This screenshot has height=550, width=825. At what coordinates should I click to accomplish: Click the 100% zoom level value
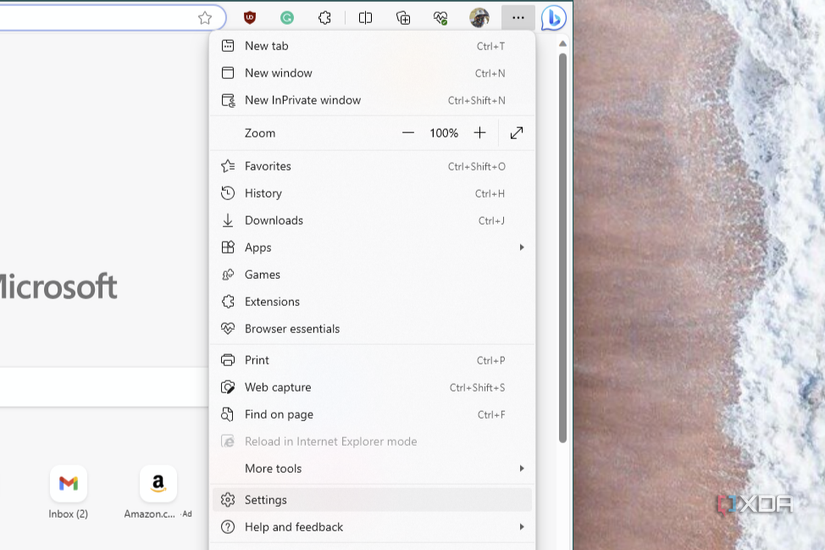444,133
